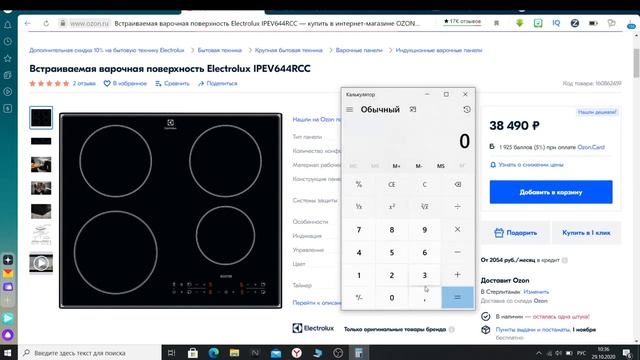Click the plus key in calculator
Screen dimensions: 640x360
click(458, 275)
